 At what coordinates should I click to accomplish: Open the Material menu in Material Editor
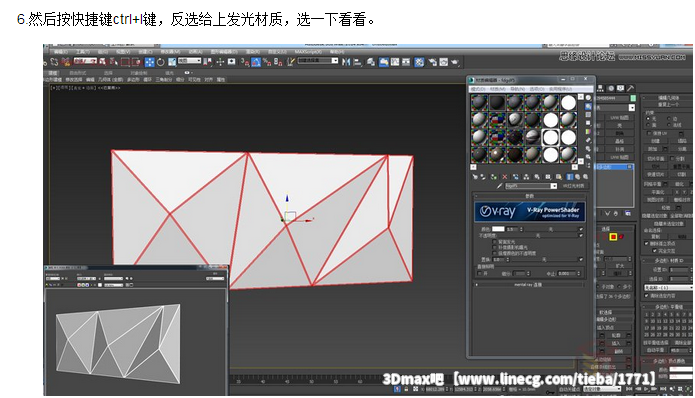498,89
